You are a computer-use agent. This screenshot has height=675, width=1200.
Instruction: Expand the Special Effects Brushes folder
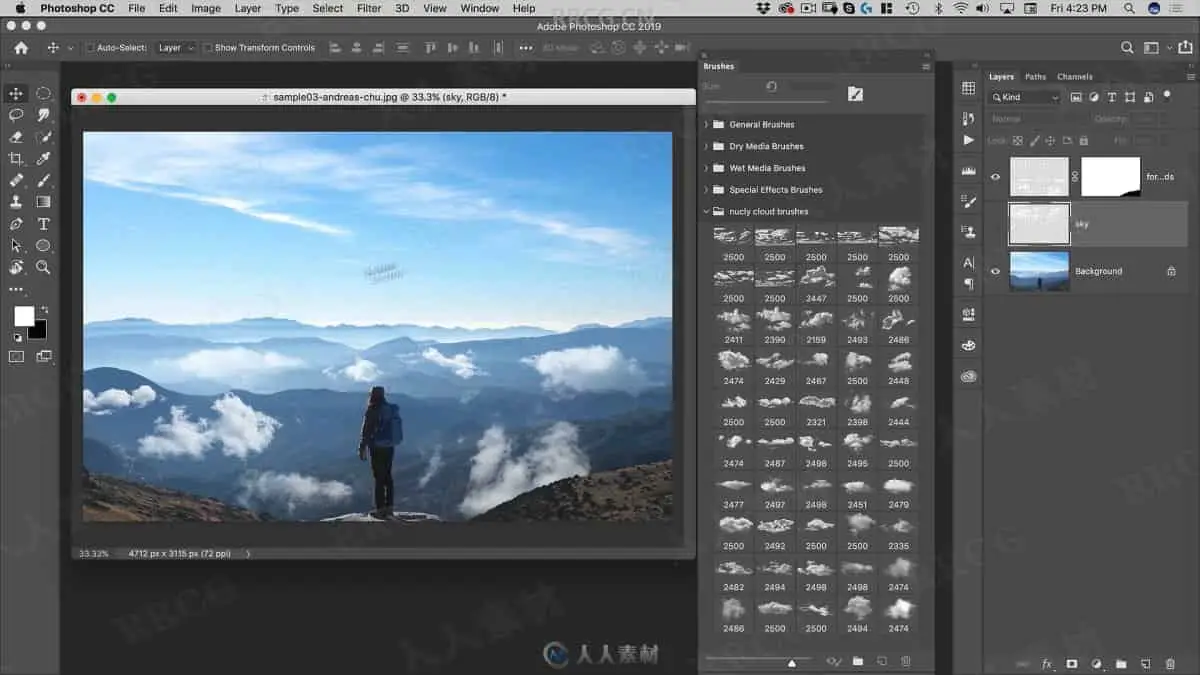(x=706, y=190)
